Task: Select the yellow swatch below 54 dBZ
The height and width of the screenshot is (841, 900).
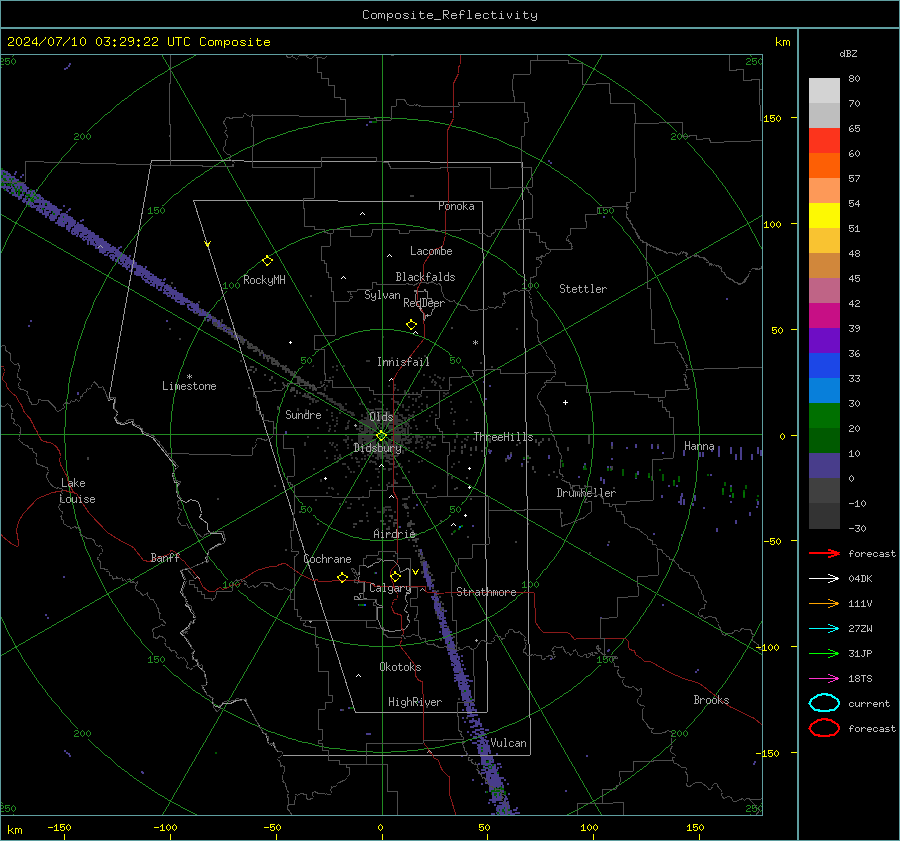Action: point(824,216)
